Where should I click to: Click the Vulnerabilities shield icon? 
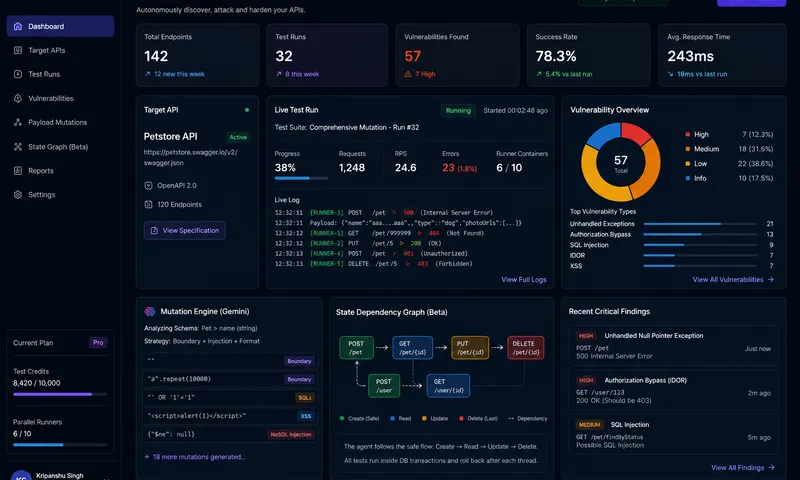pyautogui.click(x=18, y=98)
